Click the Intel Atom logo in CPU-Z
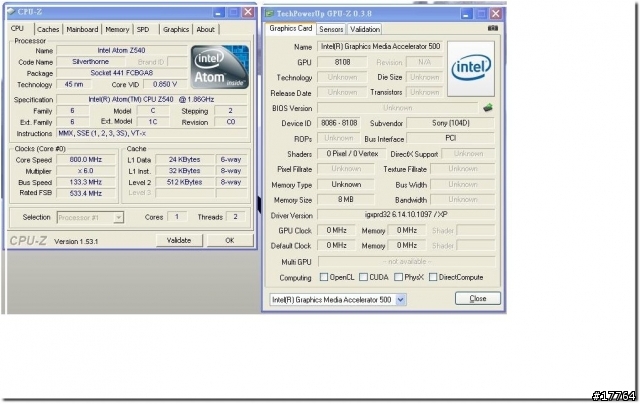 [x=220, y=67]
